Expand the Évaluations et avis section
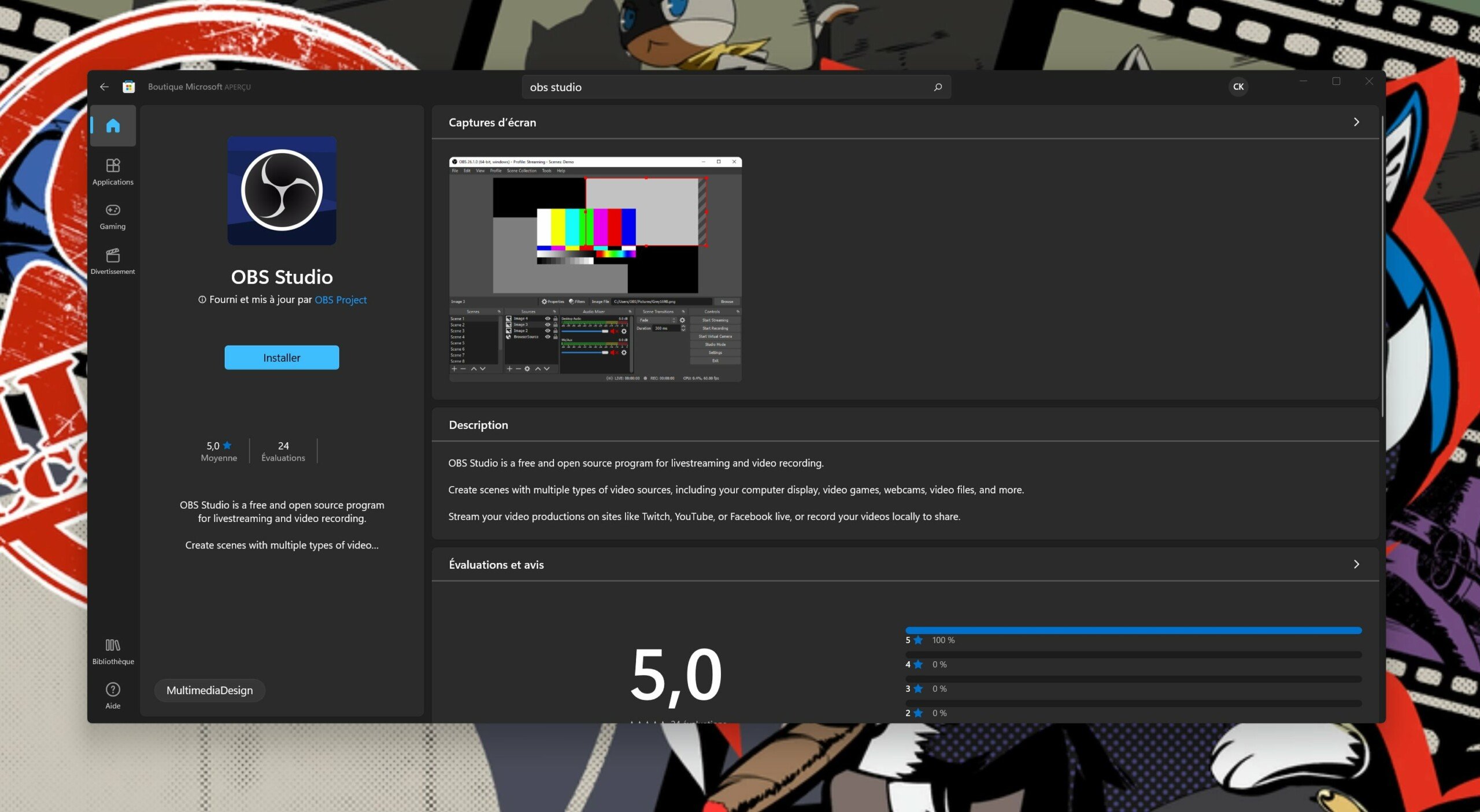1480x812 pixels. coord(1356,564)
